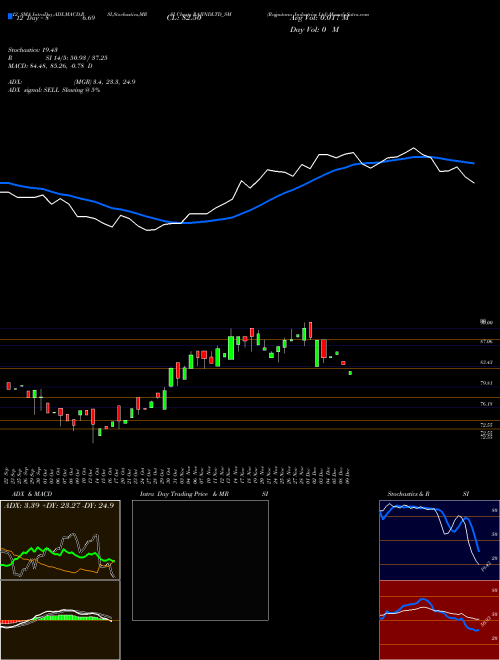
Task: Click the ADX (MGR) values line
Action: pyautogui.click(x=71, y=82)
